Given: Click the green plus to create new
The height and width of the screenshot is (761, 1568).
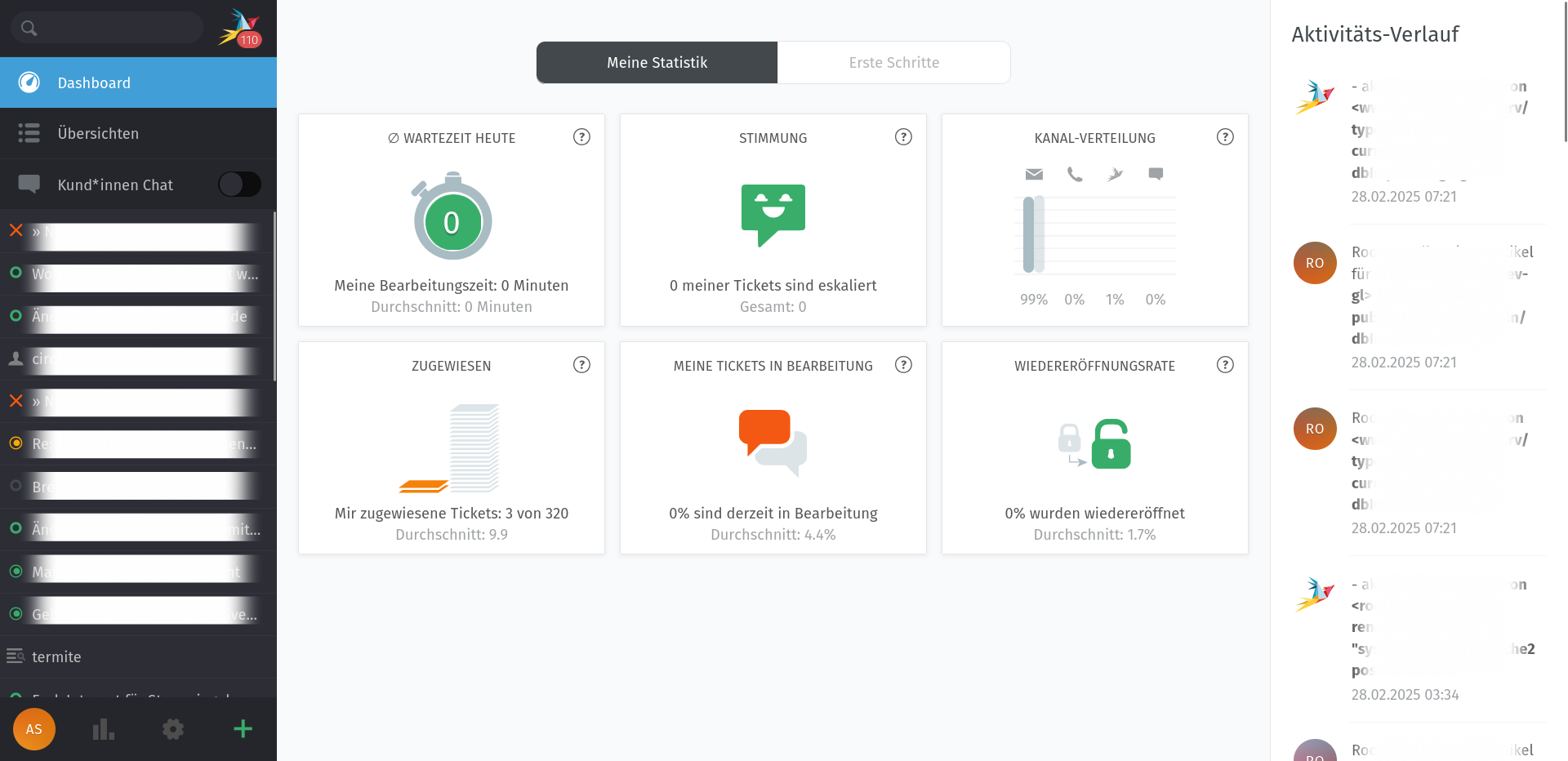Looking at the screenshot, I should (x=243, y=729).
